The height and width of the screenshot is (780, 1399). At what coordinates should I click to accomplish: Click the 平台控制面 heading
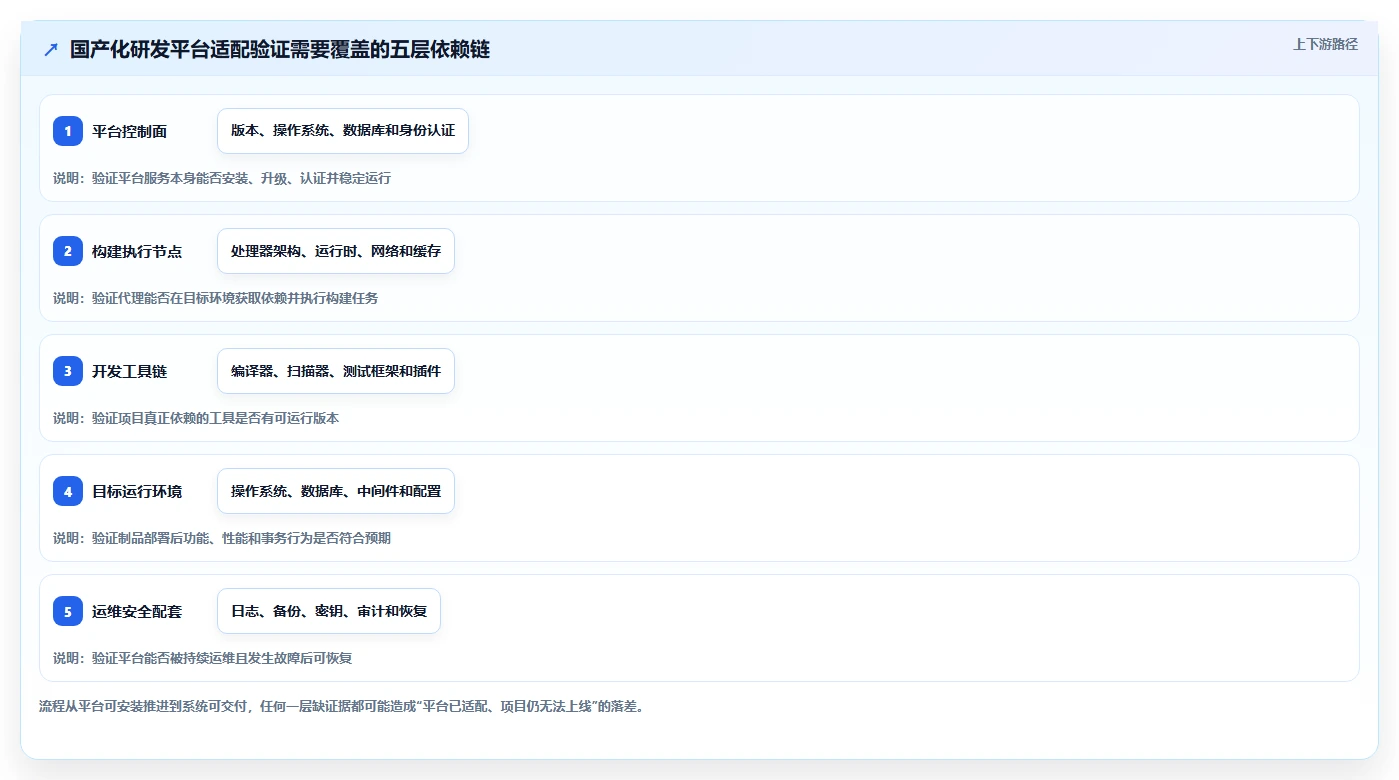[x=129, y=131]
